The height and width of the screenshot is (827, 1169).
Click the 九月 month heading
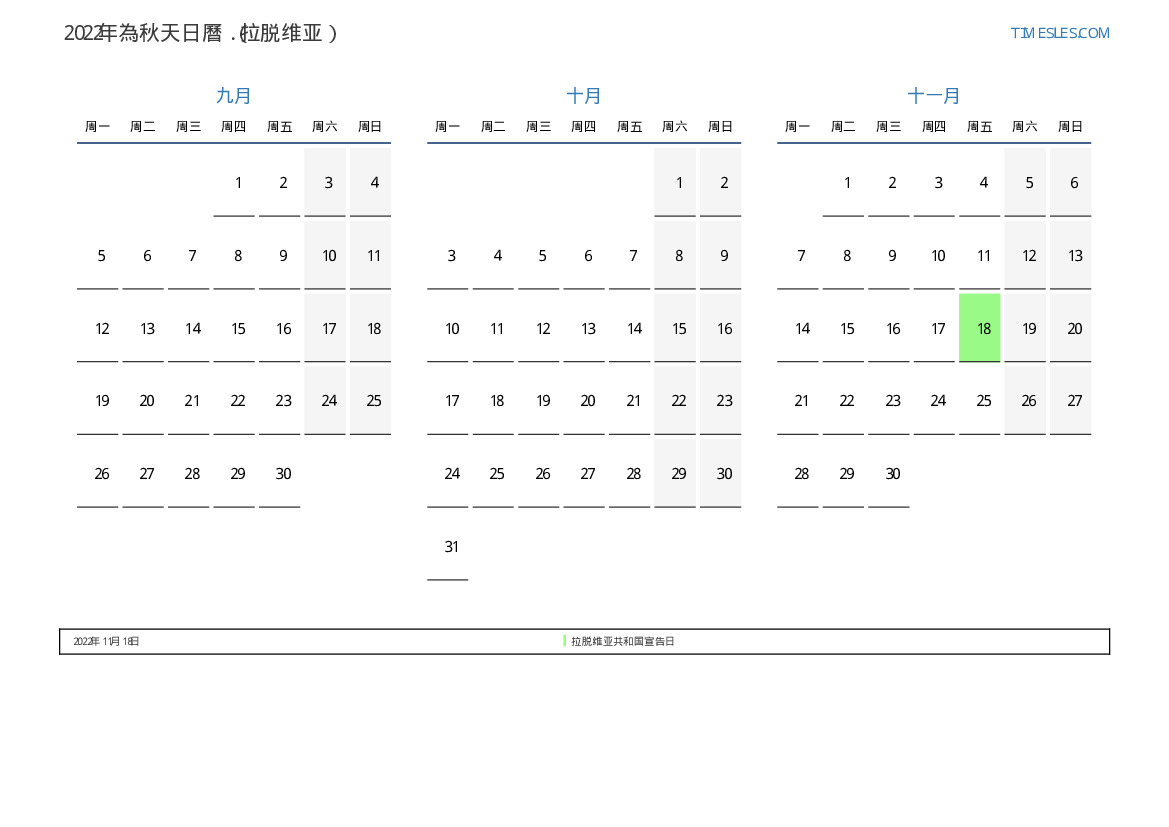234,96
